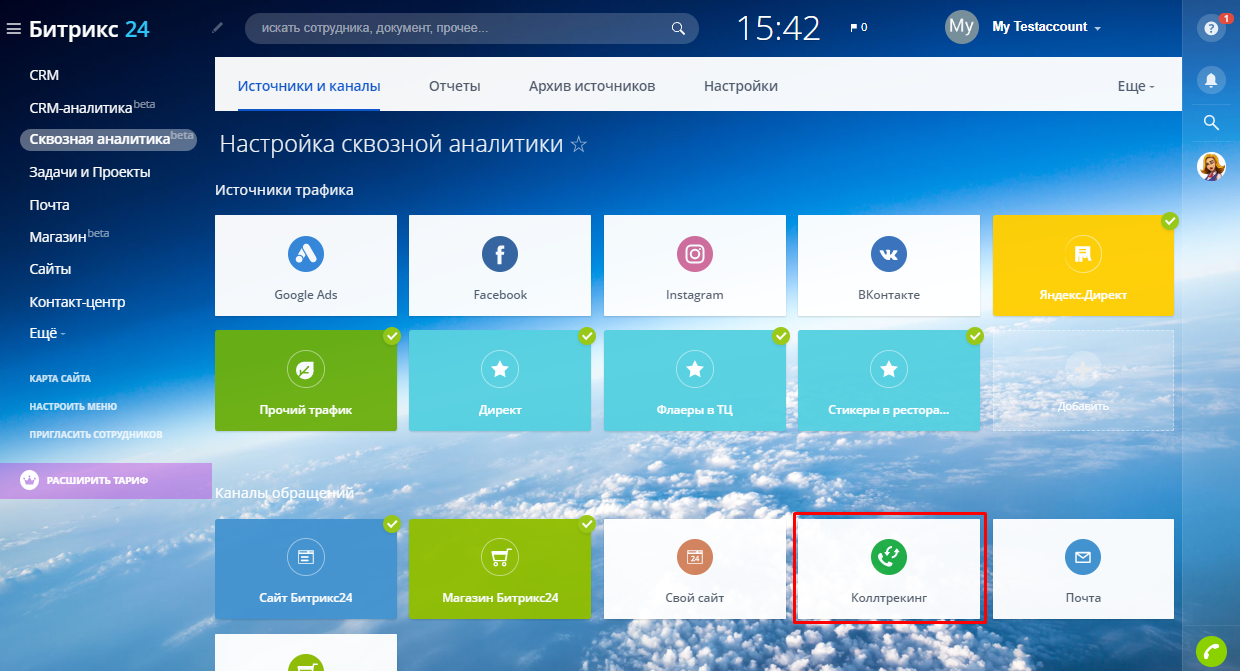Open the notifications bell
The image size is (1240, 671).
click(1211, 79)
